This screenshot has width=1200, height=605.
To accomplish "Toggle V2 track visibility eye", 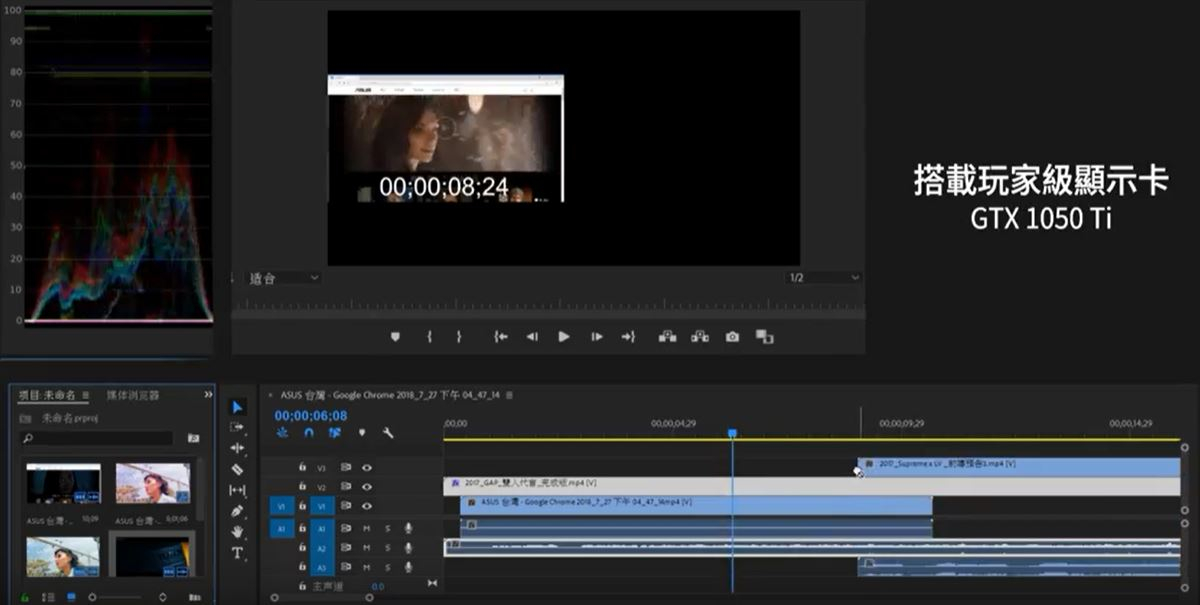I will (x=367, y=486).
